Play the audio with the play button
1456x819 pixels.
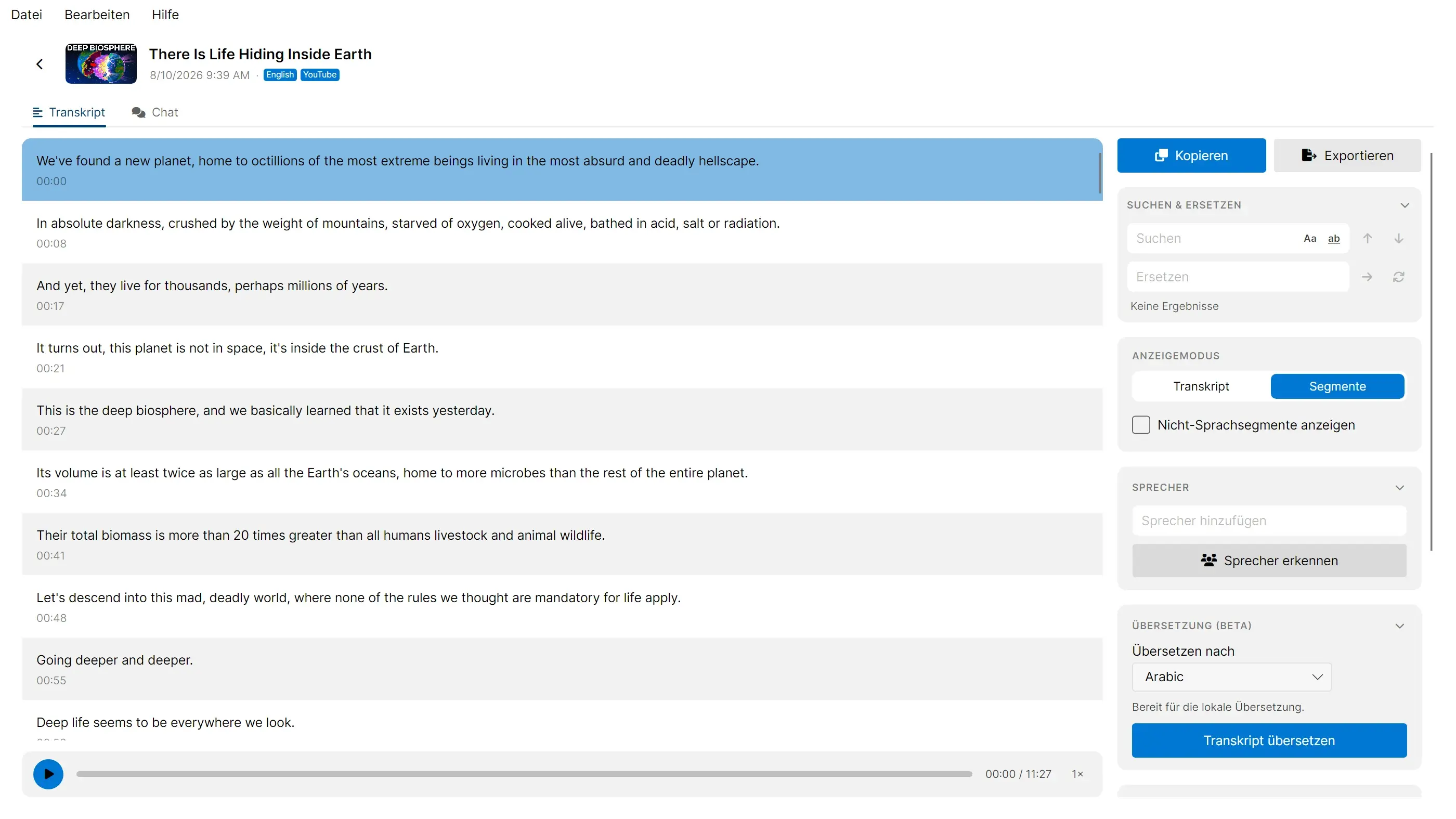tap(48, 774)
